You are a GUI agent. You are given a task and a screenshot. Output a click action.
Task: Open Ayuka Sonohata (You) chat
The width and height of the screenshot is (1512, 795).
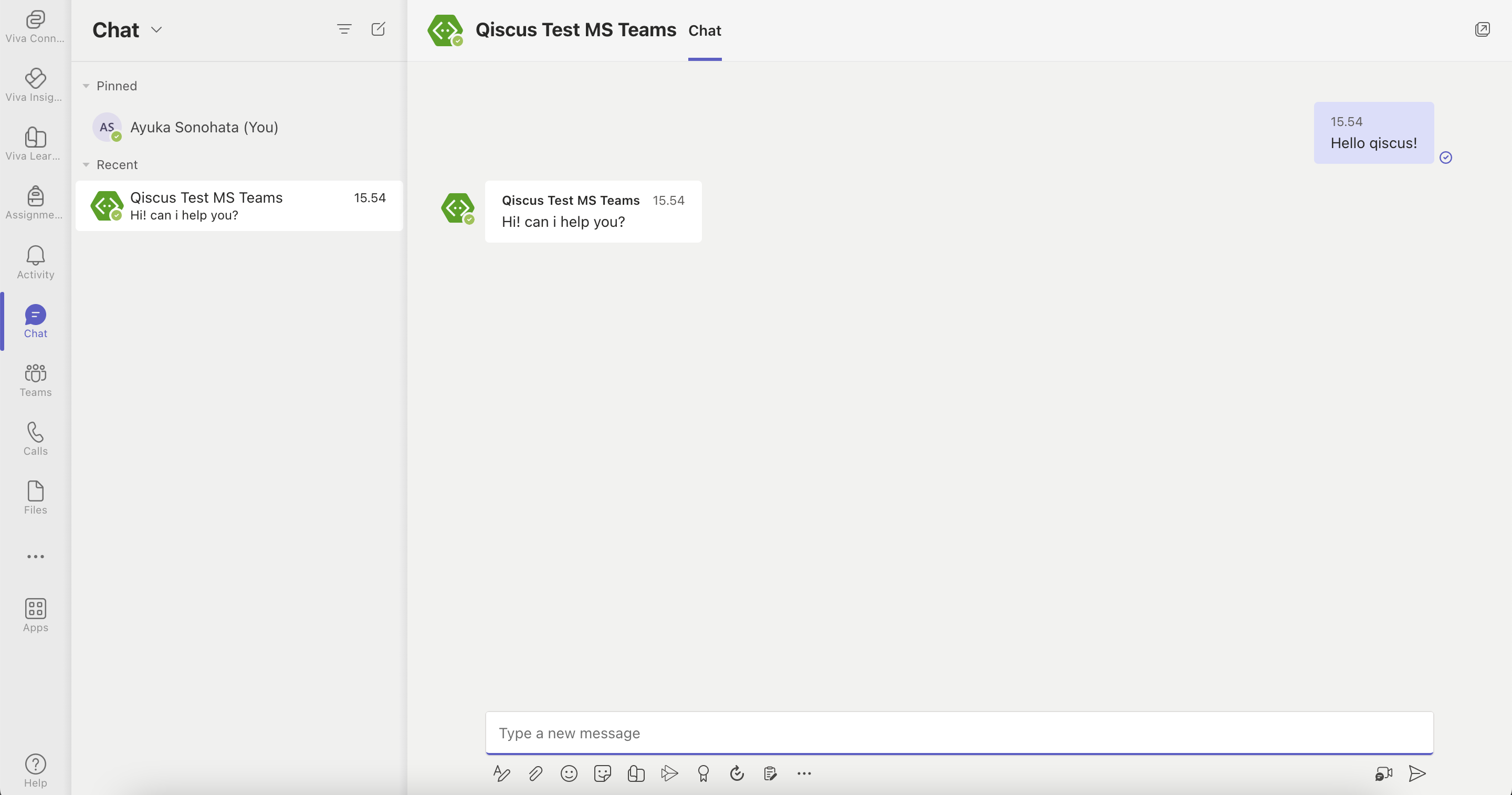[239, 127]
